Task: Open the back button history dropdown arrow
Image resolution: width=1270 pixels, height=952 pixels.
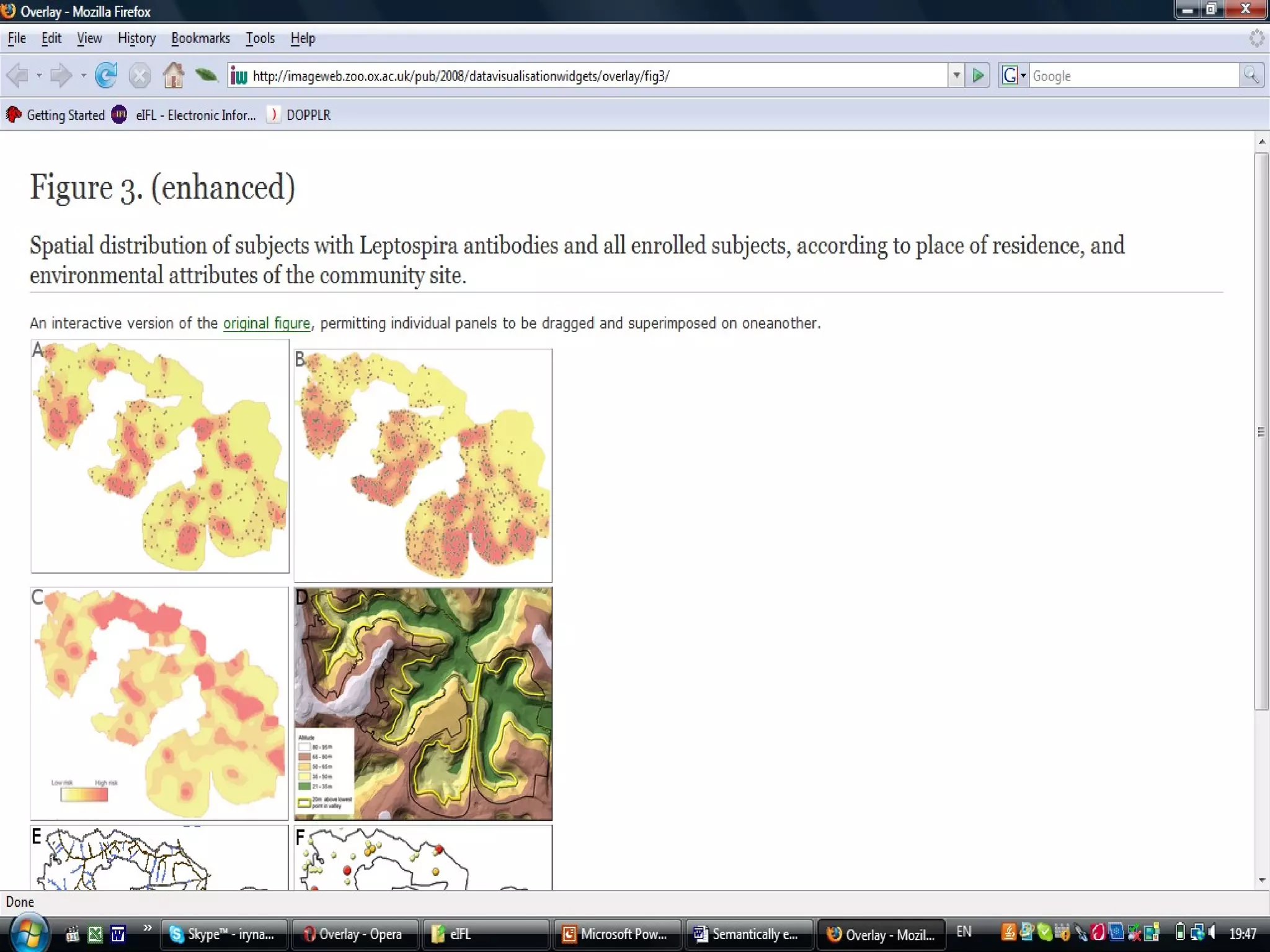Action: [38, 76]
